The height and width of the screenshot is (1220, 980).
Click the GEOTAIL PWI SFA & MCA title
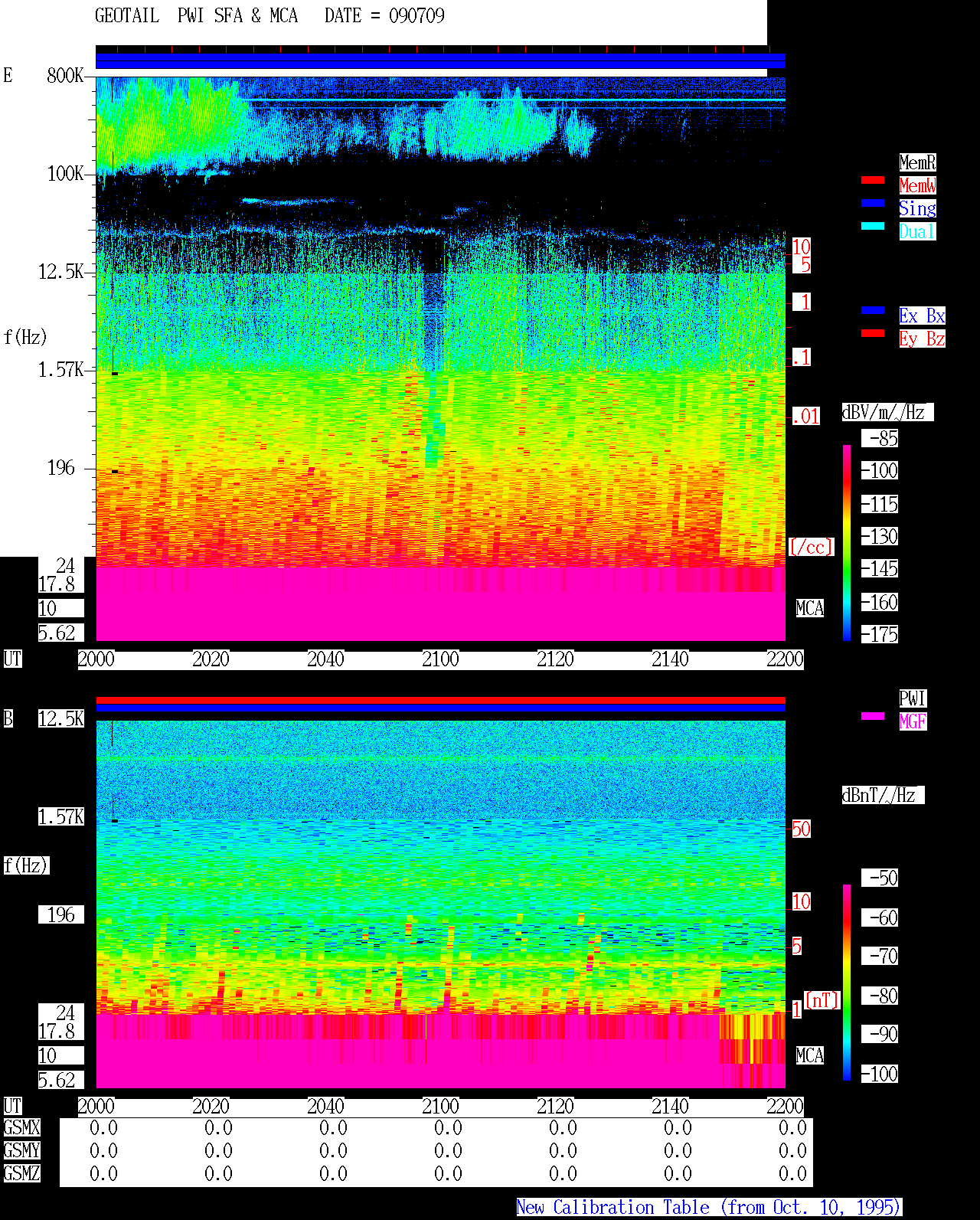tap(196, 16)
